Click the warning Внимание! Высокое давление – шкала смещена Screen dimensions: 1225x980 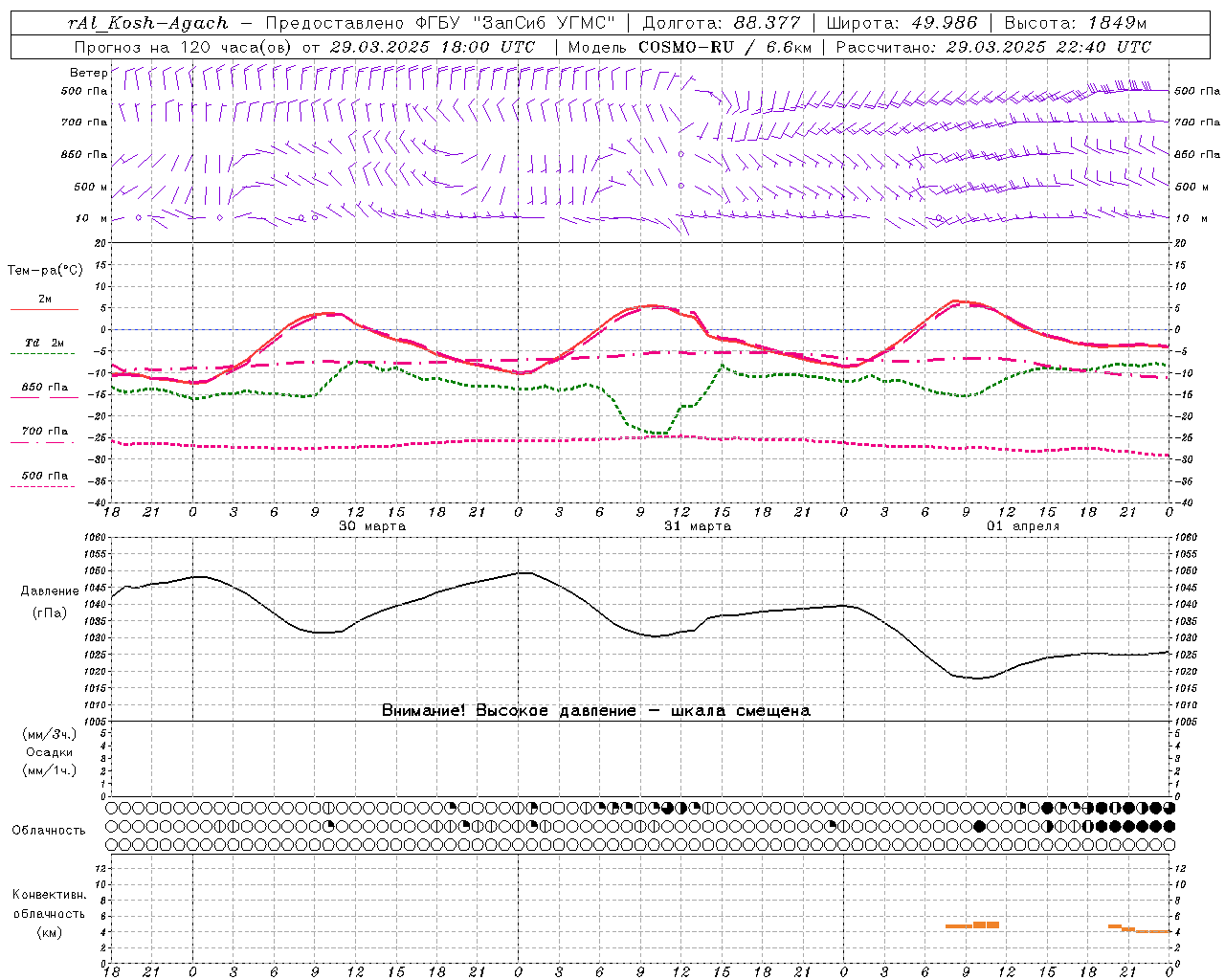[x=595, y=711]
